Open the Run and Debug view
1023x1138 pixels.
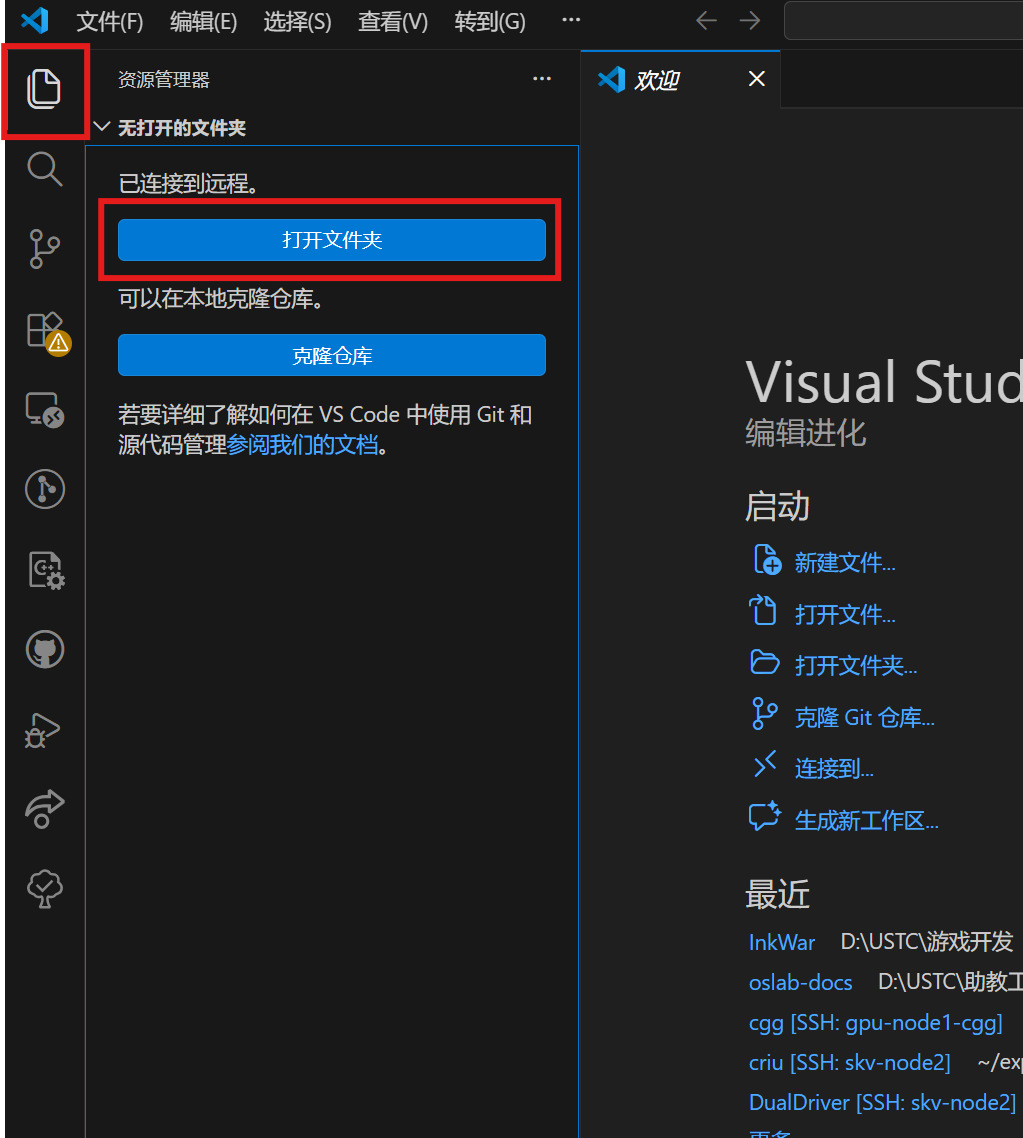pos(43,731)
